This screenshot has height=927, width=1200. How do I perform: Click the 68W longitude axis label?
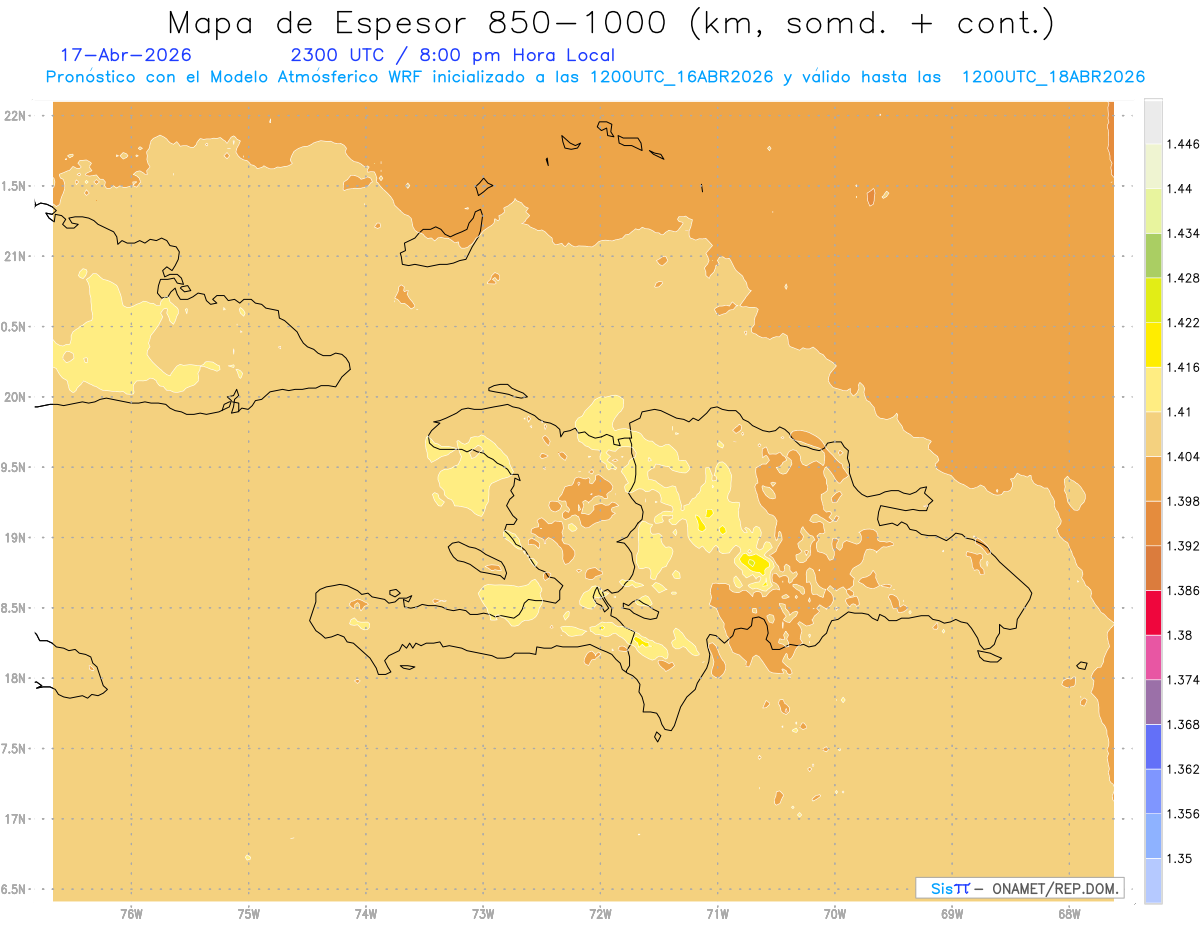click(1069, 914)
